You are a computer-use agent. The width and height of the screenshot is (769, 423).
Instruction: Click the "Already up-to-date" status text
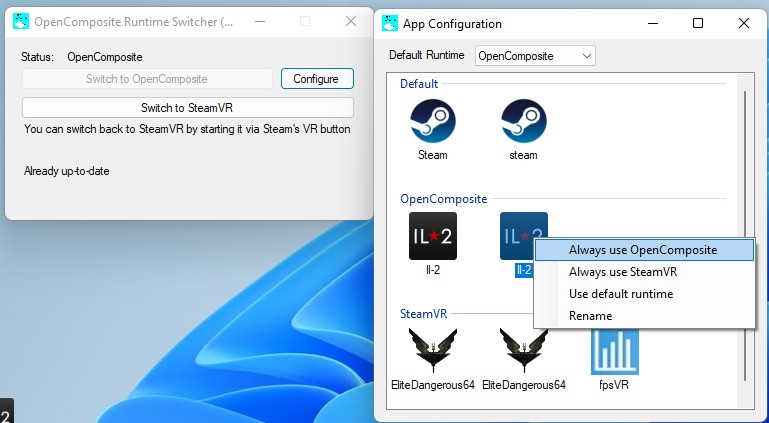pyautogui.click(x=67, y=171)
